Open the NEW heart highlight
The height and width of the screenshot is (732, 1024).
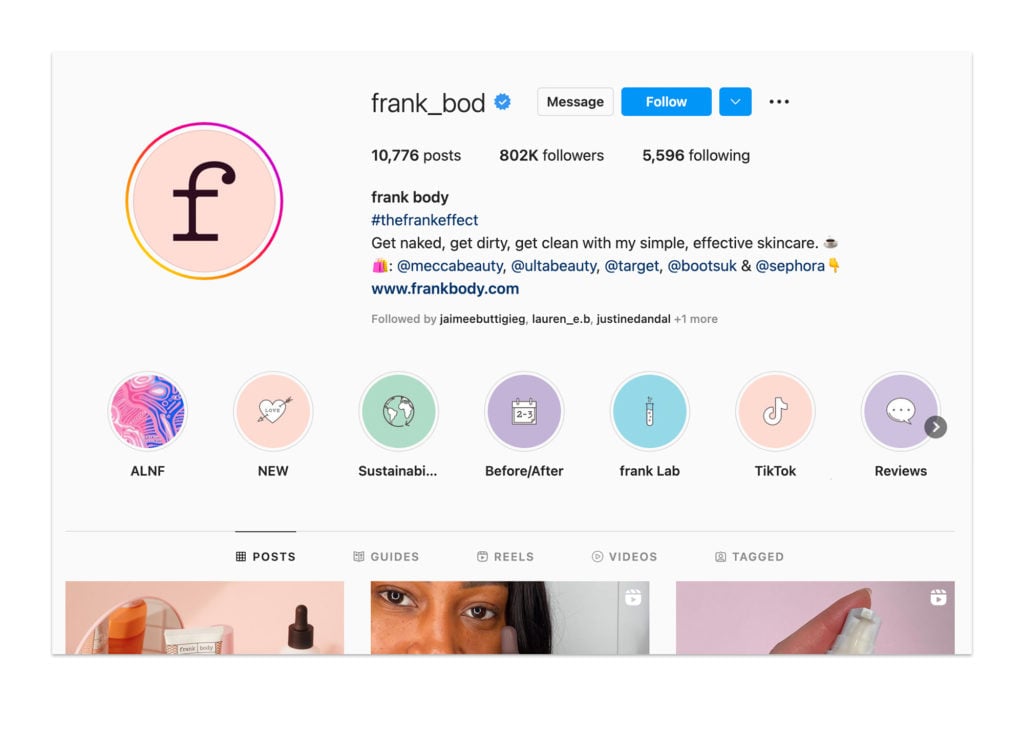[x=273, y=411]
